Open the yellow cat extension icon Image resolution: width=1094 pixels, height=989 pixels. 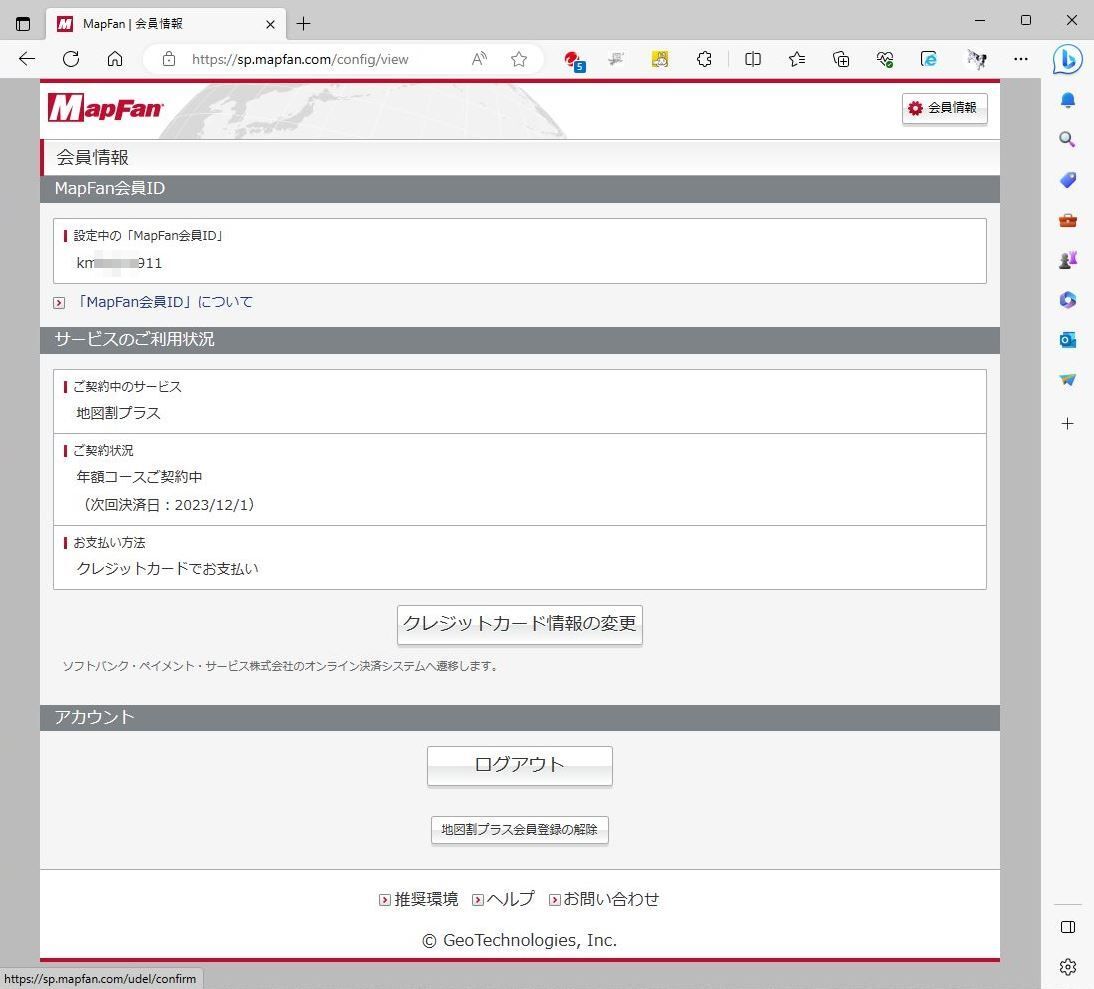click(660, 59)
